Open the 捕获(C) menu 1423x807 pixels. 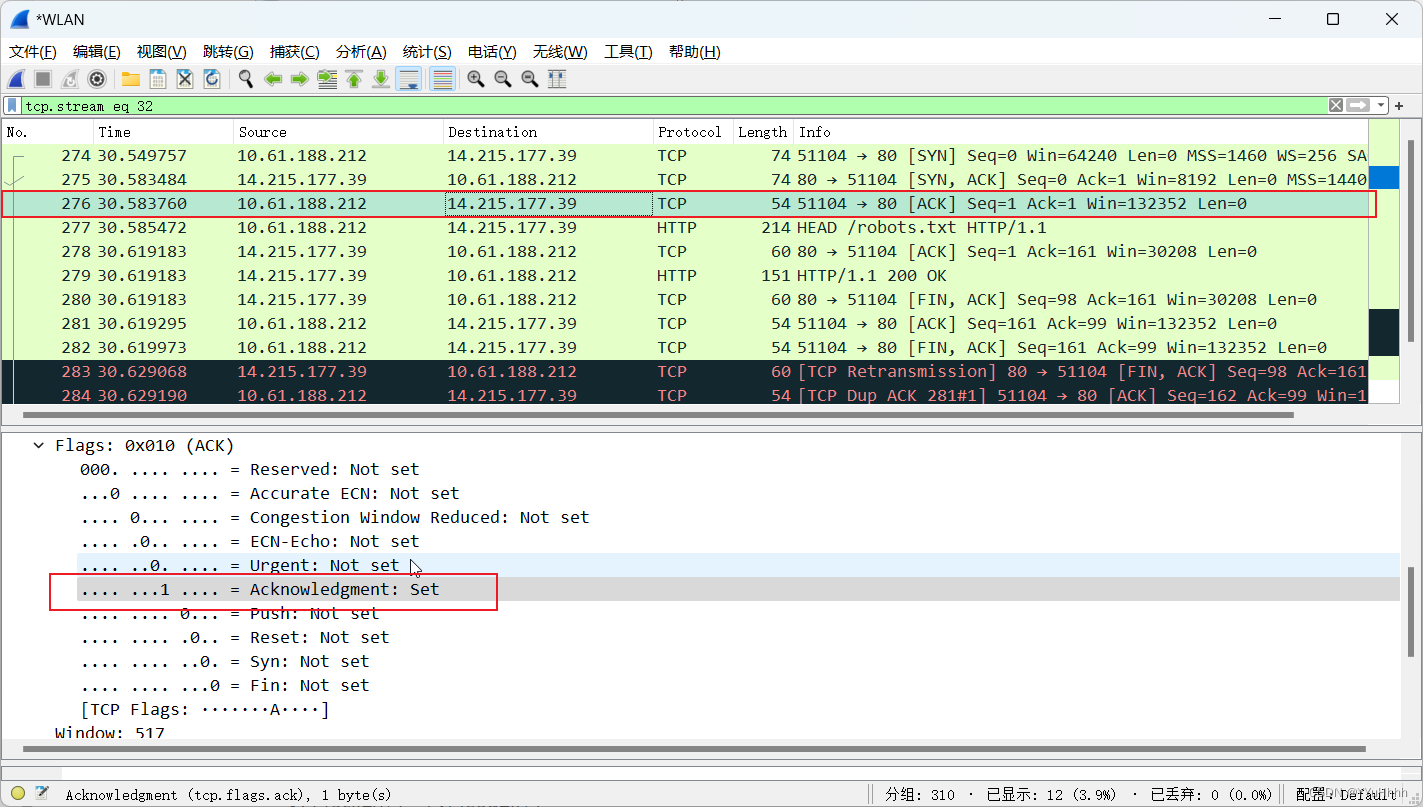coord(295,52)
